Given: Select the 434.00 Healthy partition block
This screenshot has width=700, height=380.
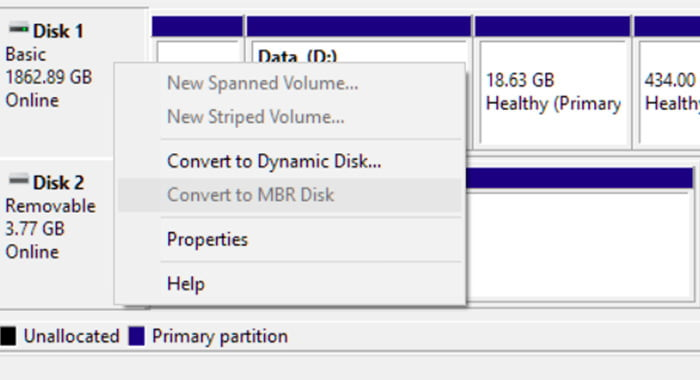Looking at the screenshot, I should pos(667,81).
